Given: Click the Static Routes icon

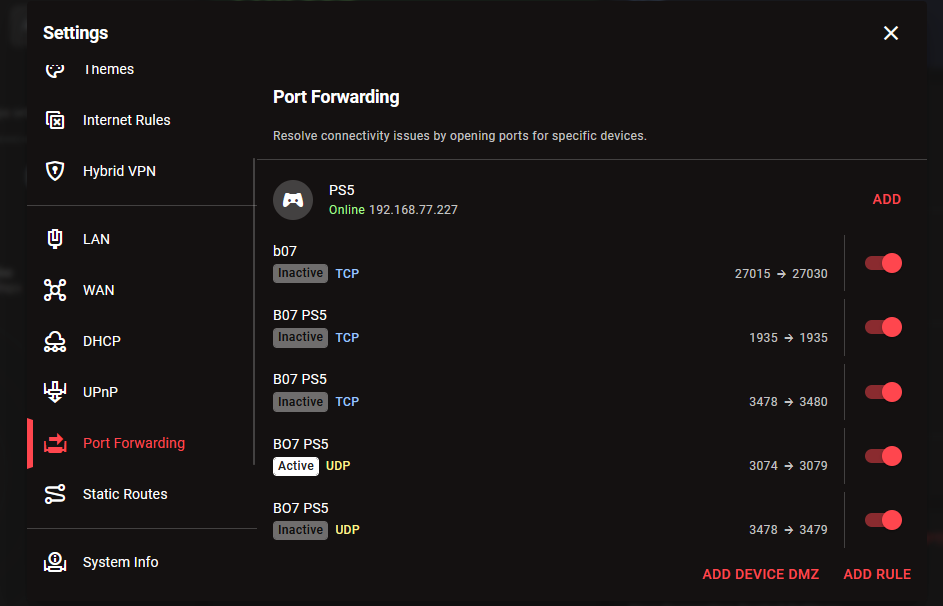Looking at the screenshot, I should 55,494.
